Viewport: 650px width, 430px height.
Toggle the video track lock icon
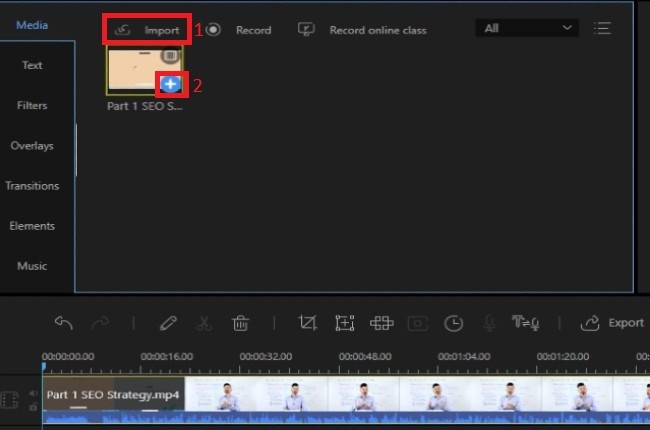(x=33, y=407)
